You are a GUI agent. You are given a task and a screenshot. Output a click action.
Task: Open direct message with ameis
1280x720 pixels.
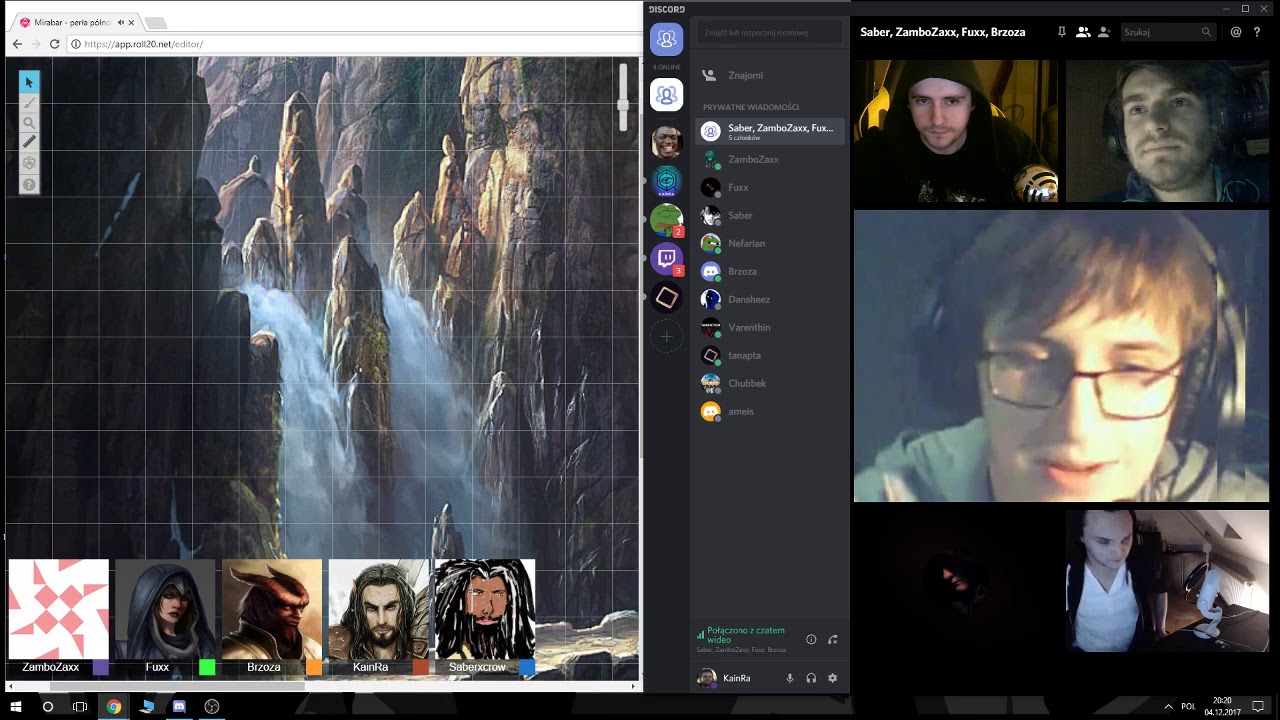770,411
